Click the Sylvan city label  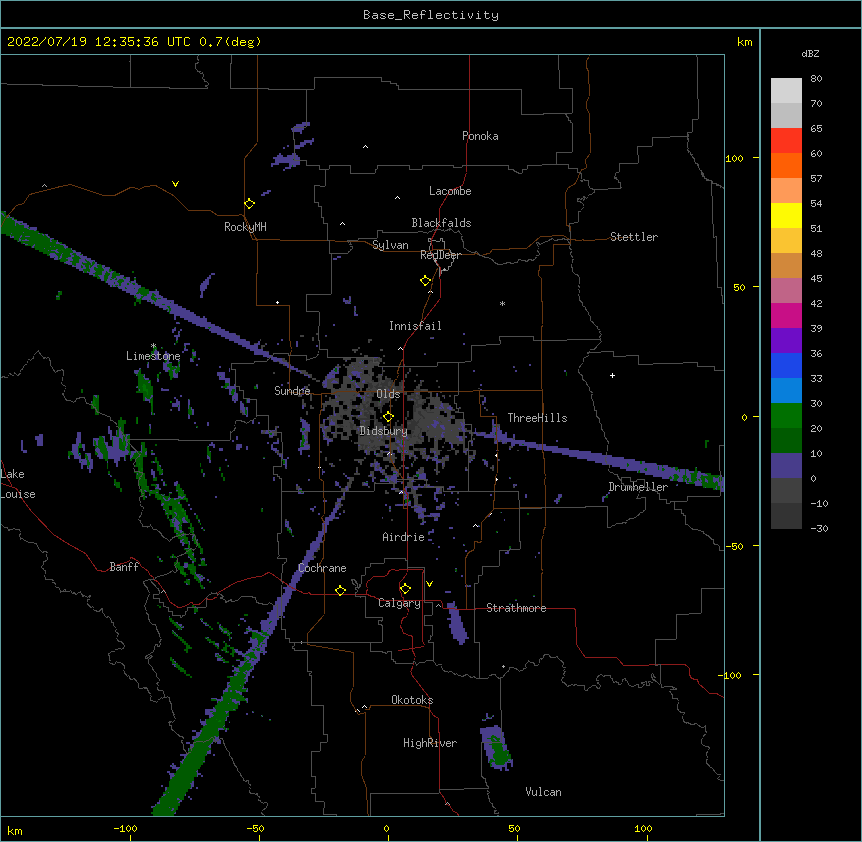(x=390, y=245)
